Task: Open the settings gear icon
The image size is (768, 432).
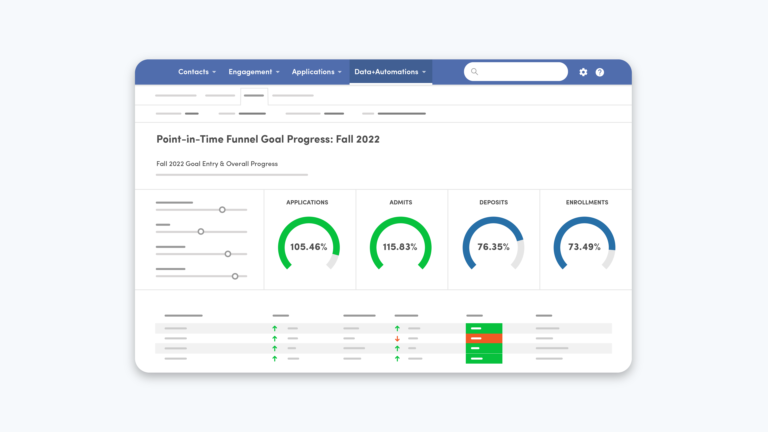Action: pyautogui.click(x=584, y=72)
